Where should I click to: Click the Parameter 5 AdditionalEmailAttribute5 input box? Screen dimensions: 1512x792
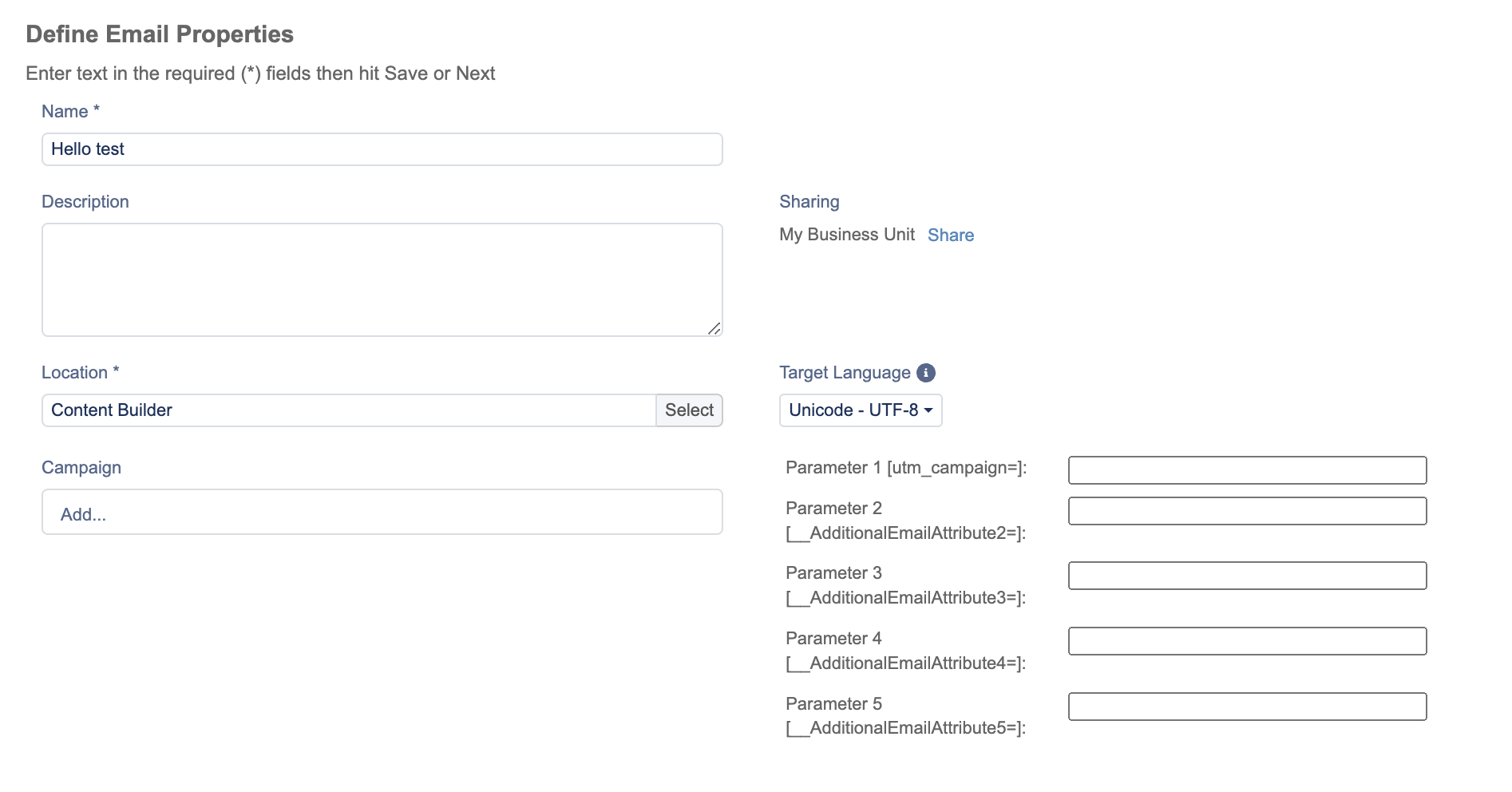(x=1247, y=707)
